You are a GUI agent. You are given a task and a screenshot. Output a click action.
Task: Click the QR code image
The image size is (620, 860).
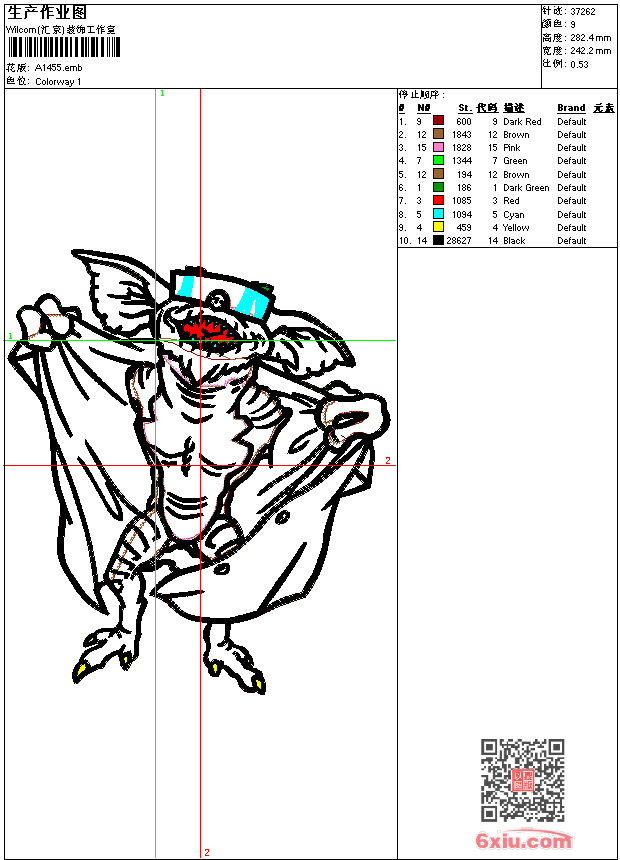[523, 780]
